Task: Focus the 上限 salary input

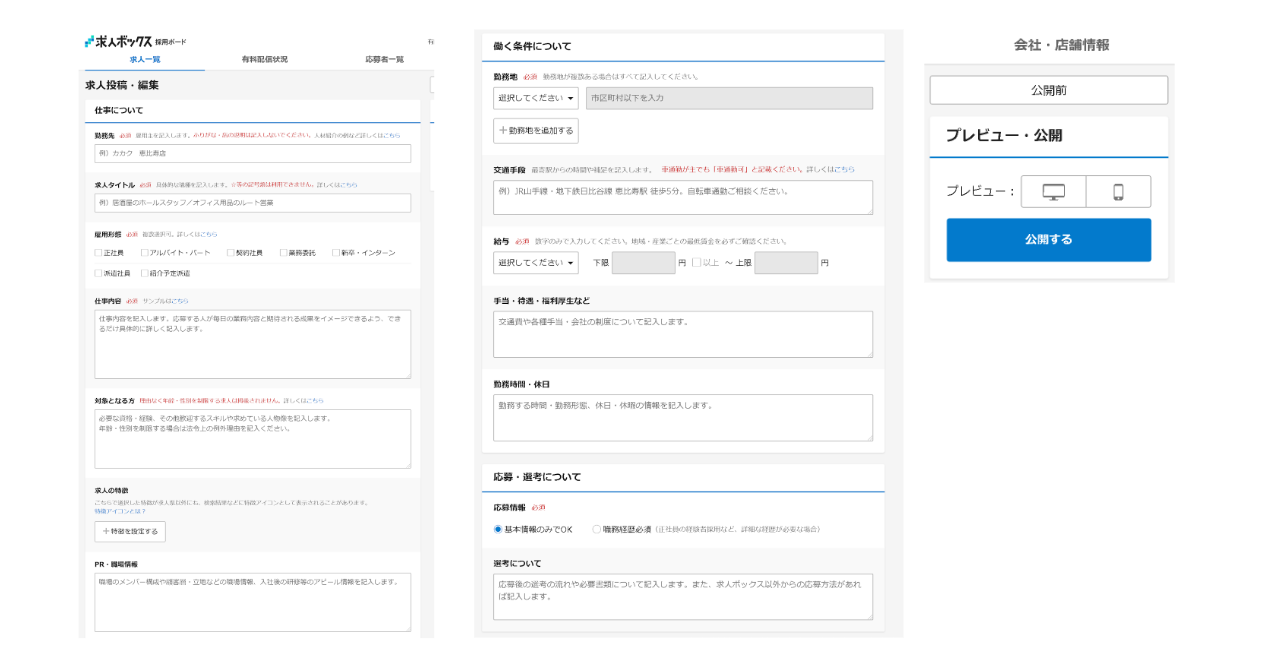Action: click(x=786, y=263)
